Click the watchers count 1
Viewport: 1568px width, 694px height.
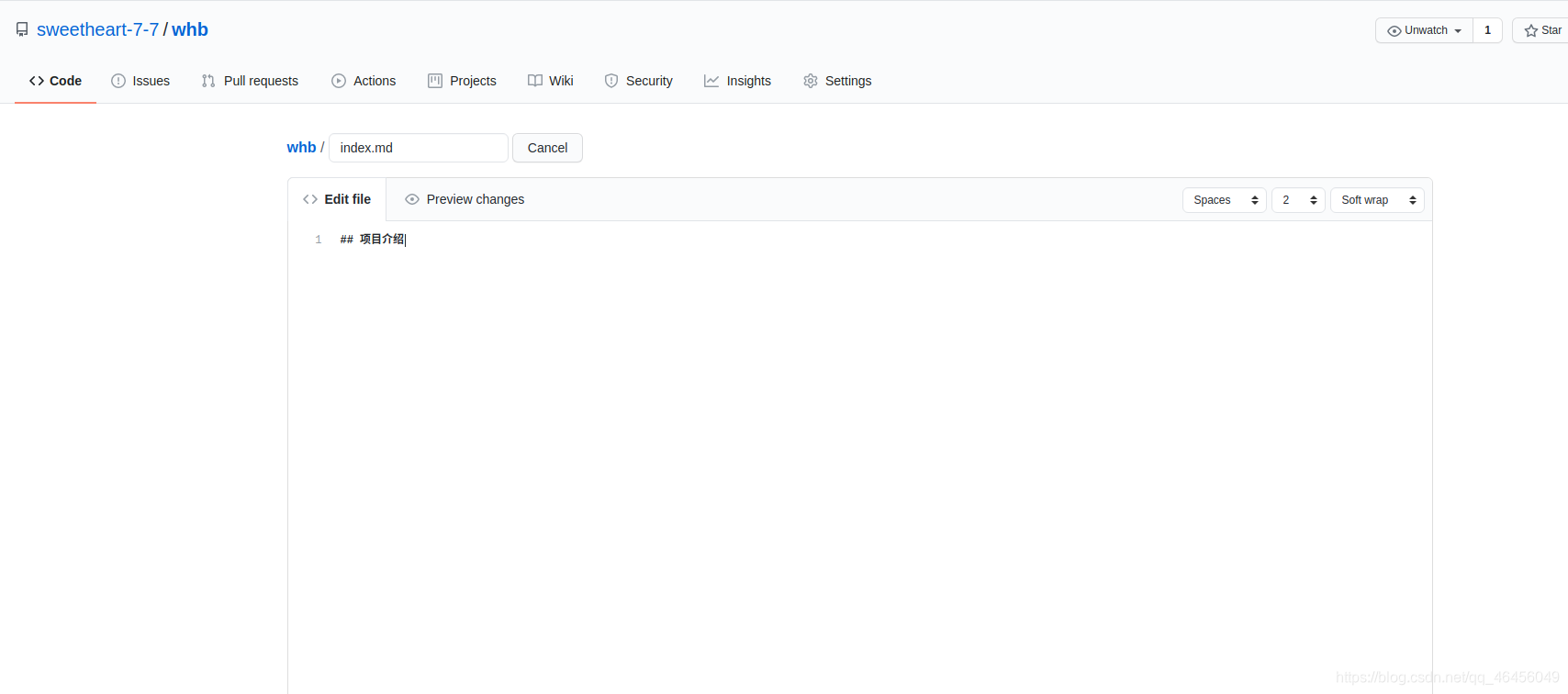click(x=1487, y=30)
